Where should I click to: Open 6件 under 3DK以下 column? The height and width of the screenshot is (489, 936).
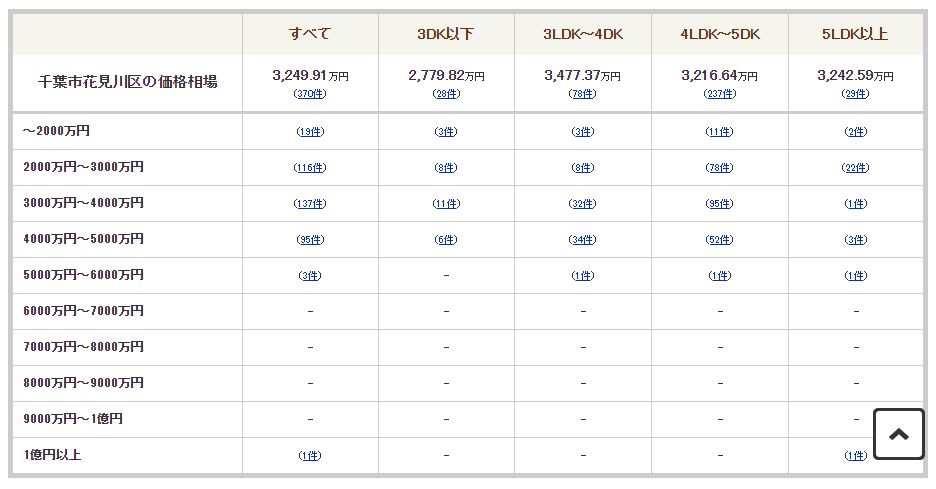(x=446, y=239)
